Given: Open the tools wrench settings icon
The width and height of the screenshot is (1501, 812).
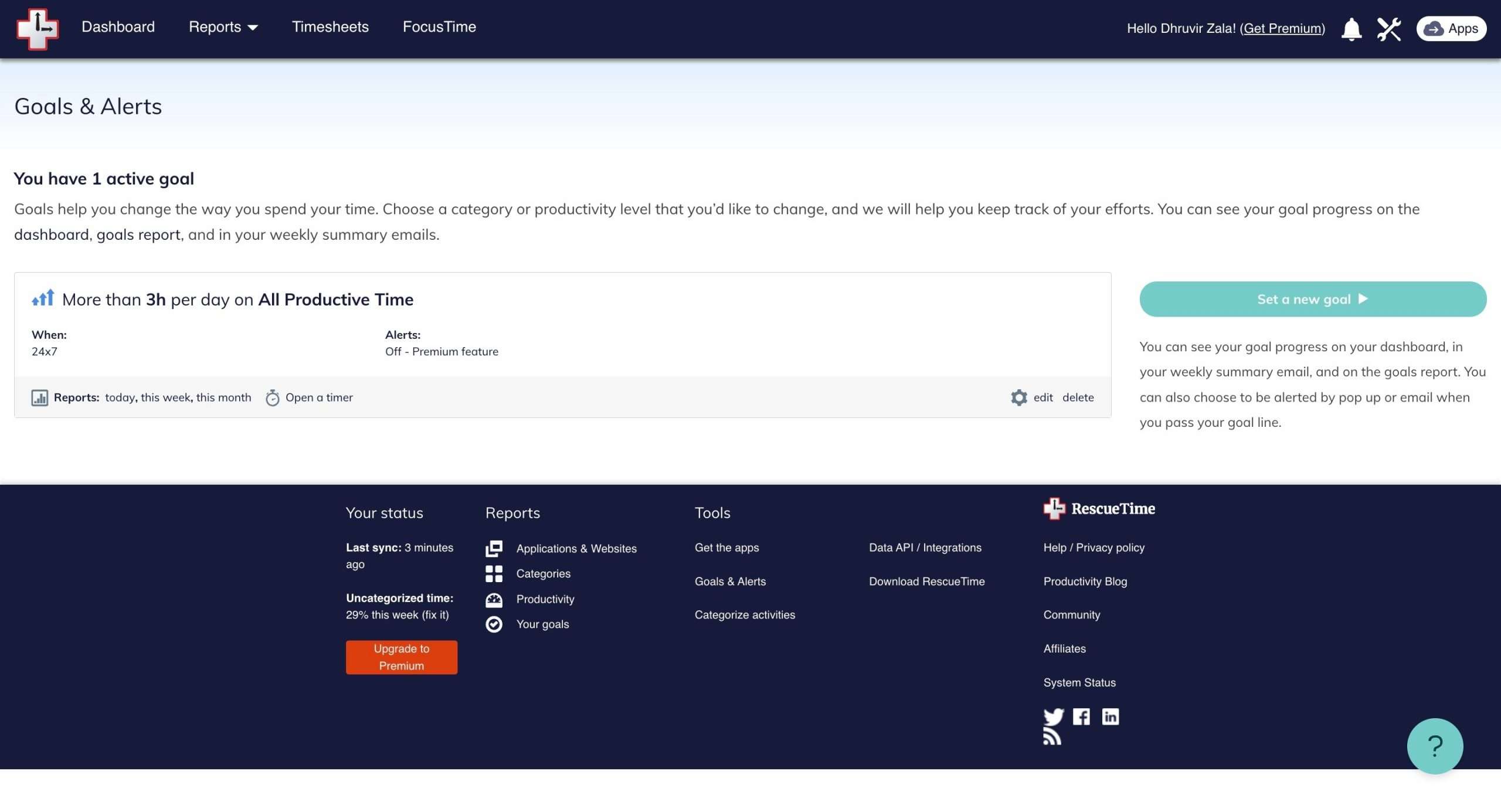Looking at the screenshot, I should pos(1388,29).
